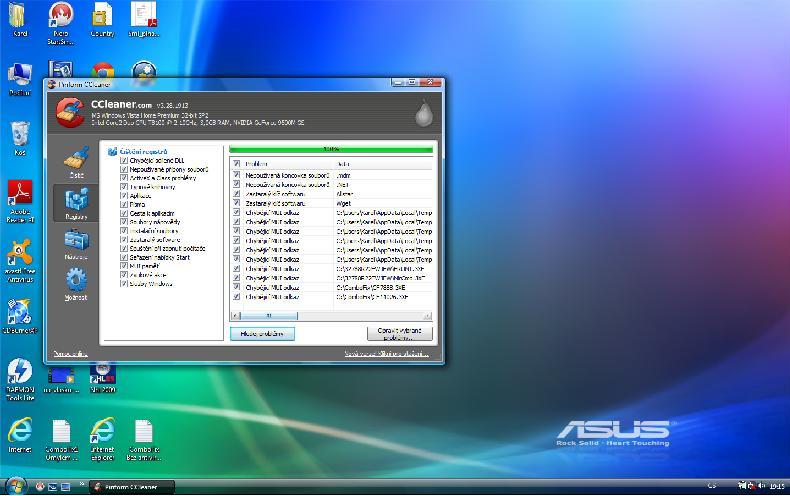Click the CCleaner logo in the header

pyautogui.click(x=70, y=112)
